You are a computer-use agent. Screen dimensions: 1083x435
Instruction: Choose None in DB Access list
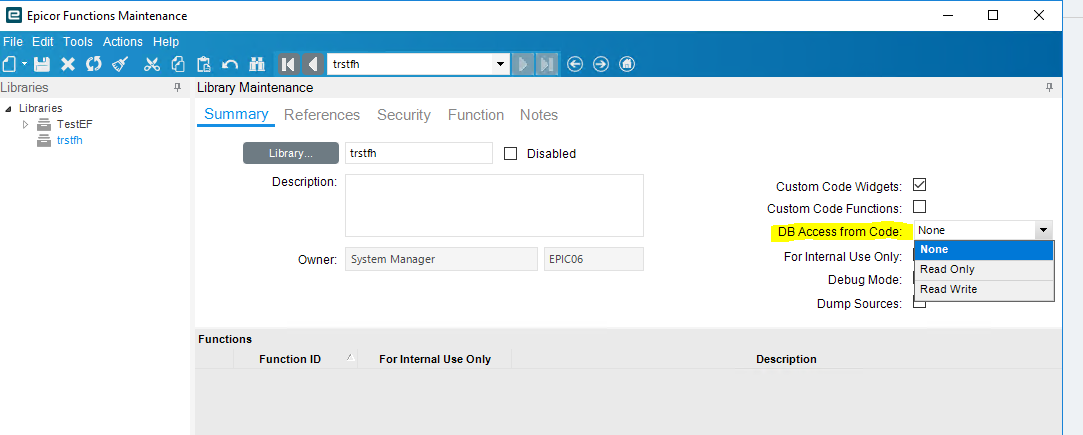click(x=984, y=250)
